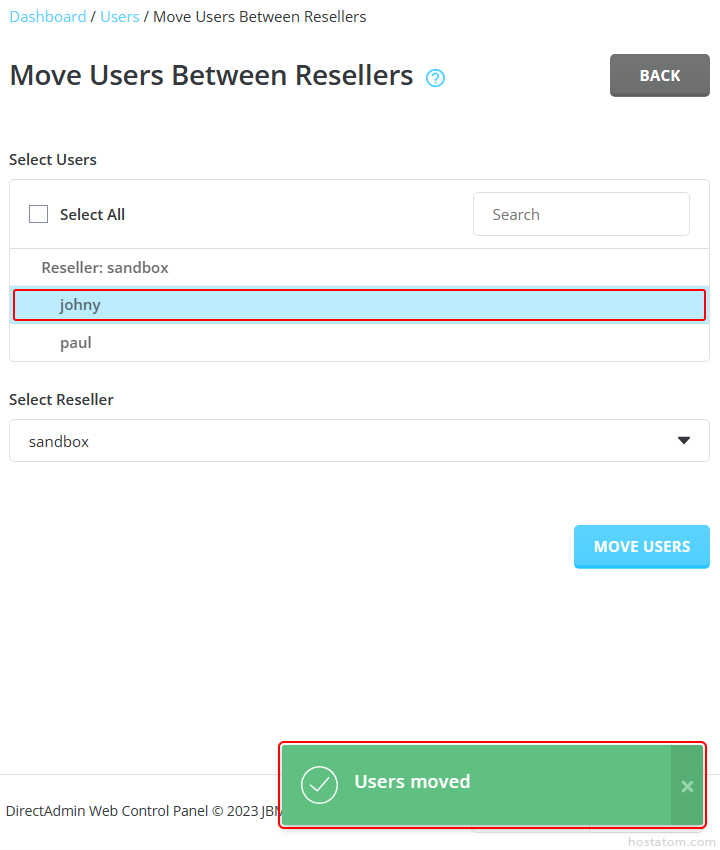Focus the Search input field
This screenshot has height=850, width=720.
pos(581,214)
